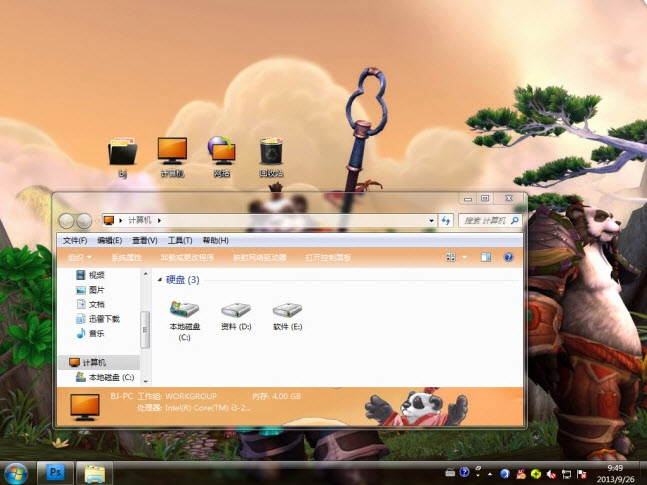
Task: Toggle the preview pane button
Action: (x=486, y=257)
